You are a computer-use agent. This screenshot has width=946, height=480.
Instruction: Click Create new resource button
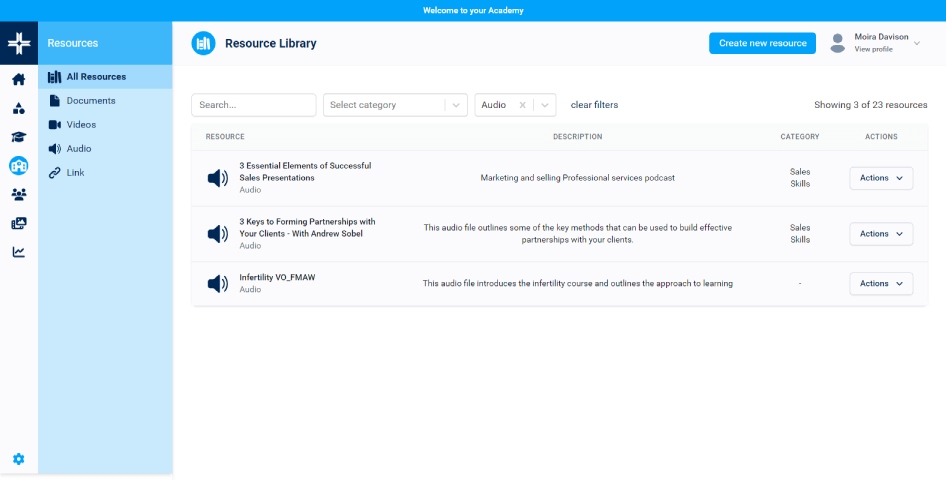click(762, 43)
